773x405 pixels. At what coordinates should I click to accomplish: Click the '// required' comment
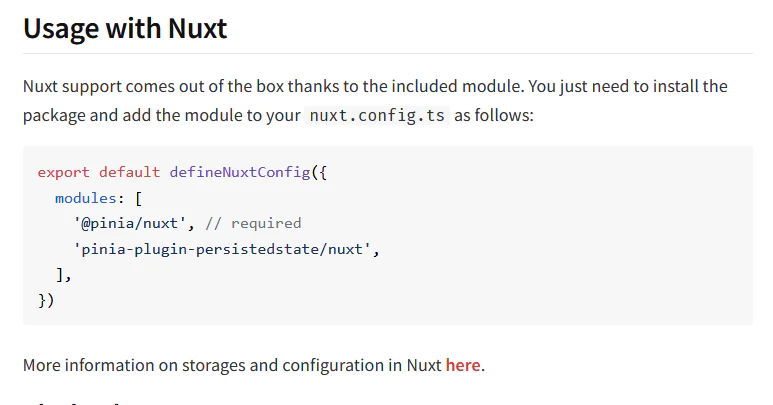tap(253, 224)
